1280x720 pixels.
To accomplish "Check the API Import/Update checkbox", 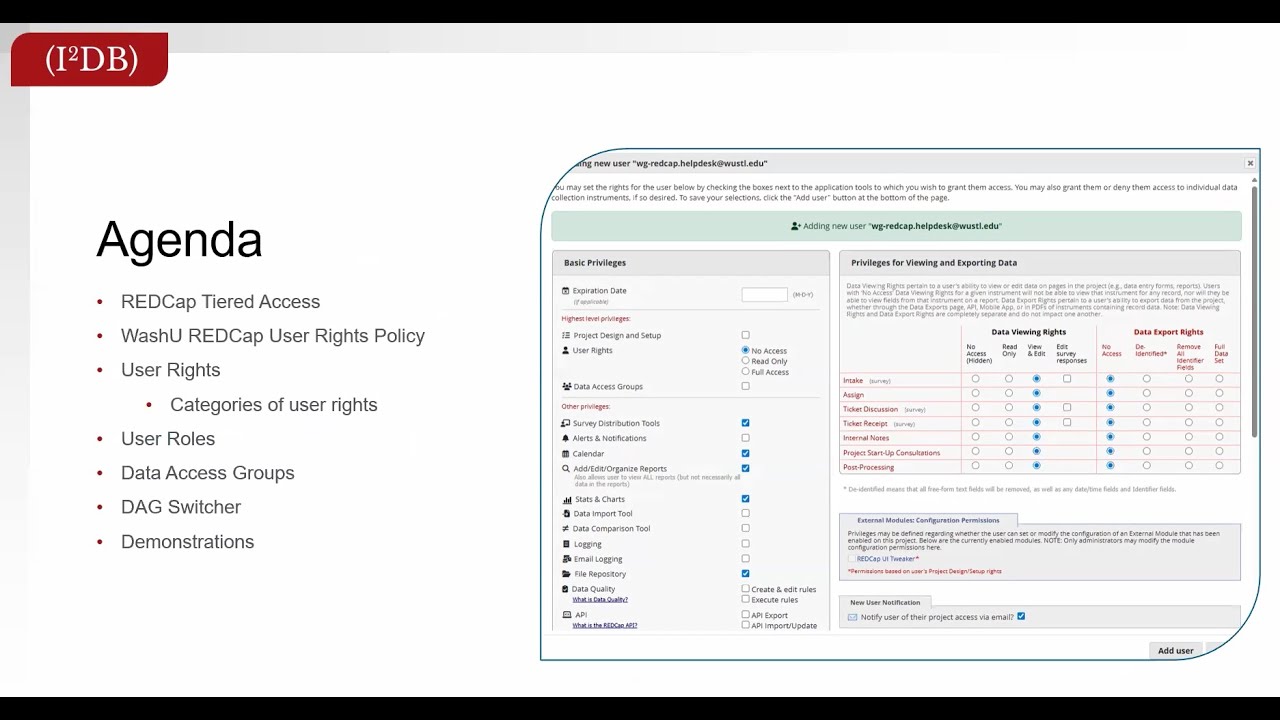I will pyautogui.click(x=745, y=625).
